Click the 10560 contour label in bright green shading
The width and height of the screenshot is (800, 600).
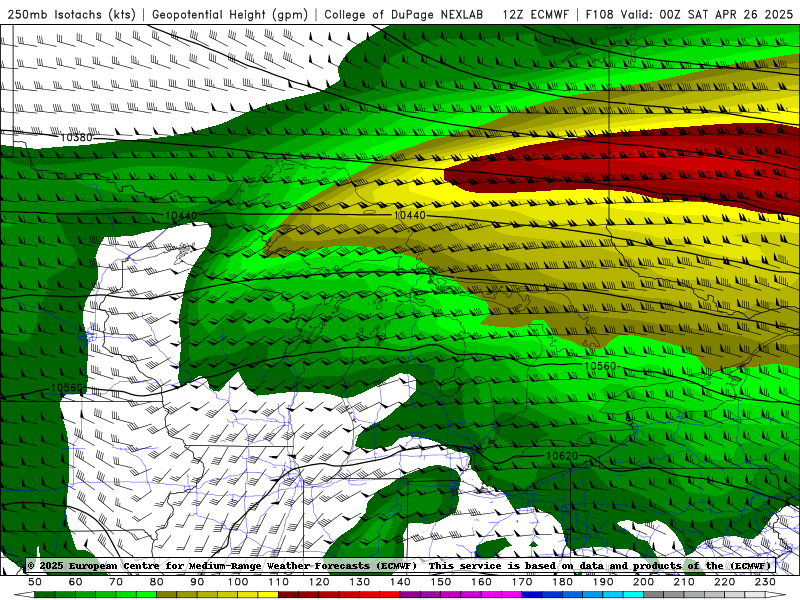tap(601, 366)
